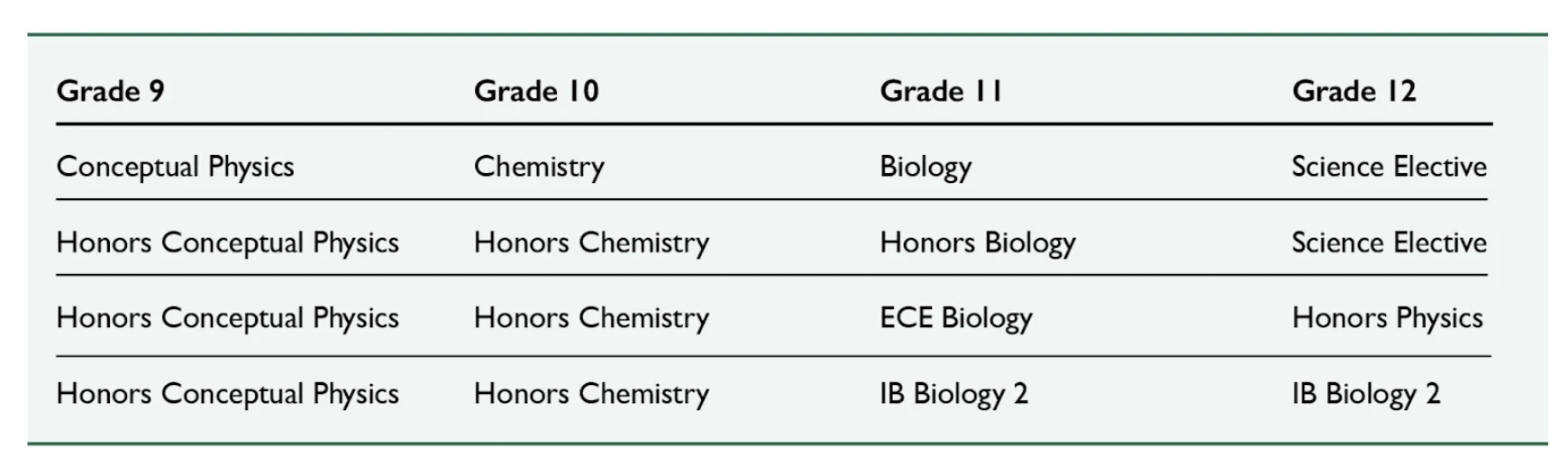Select the Honors Biology cell
The height and width of the screenshot is (467, 1568).
point(977,243)
